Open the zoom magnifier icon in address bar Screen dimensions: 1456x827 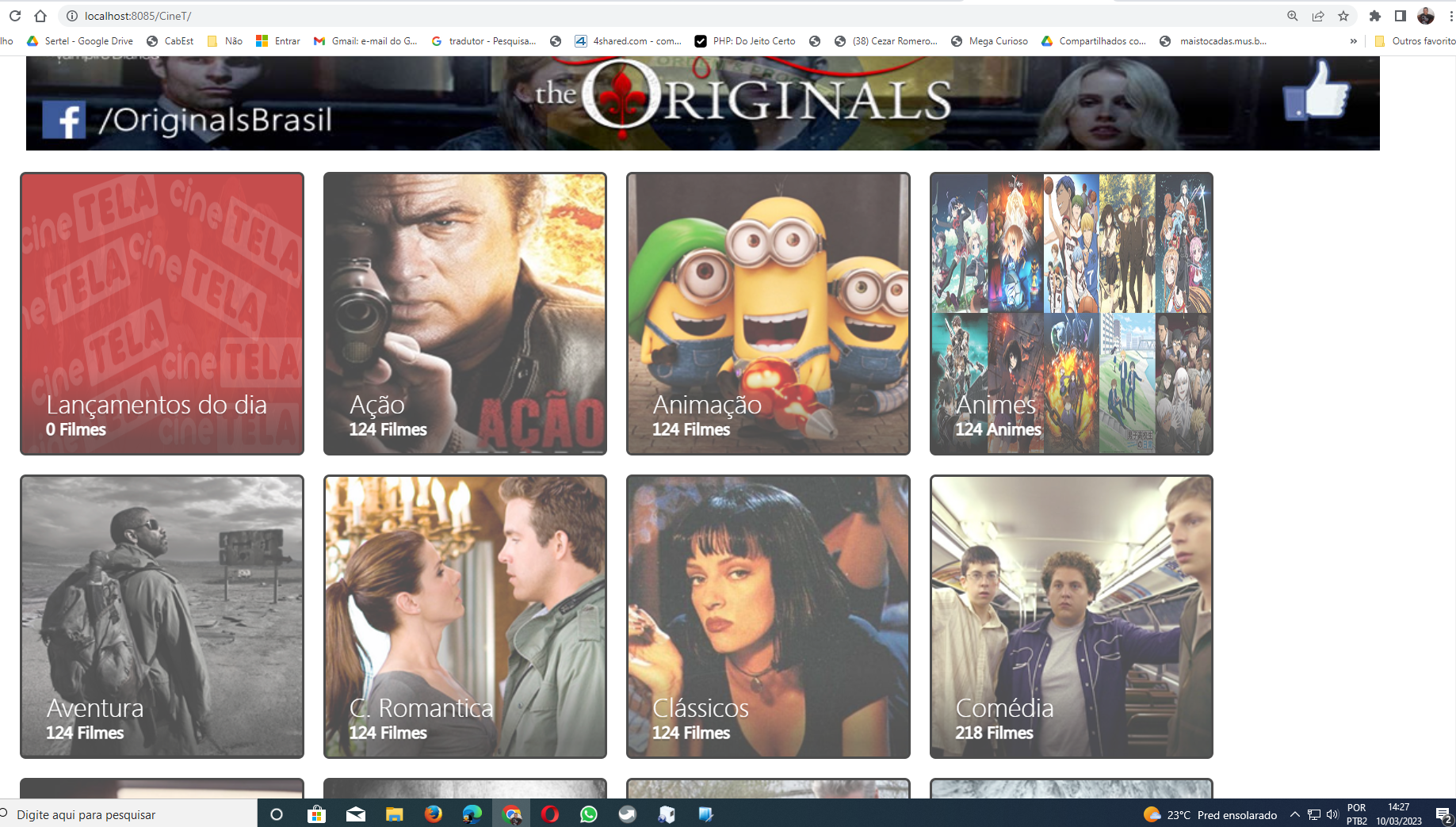(x=1293, y=16)
